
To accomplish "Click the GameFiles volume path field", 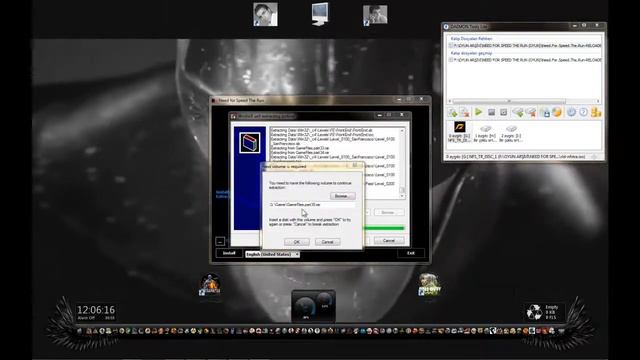I will (x=312, y=204).
